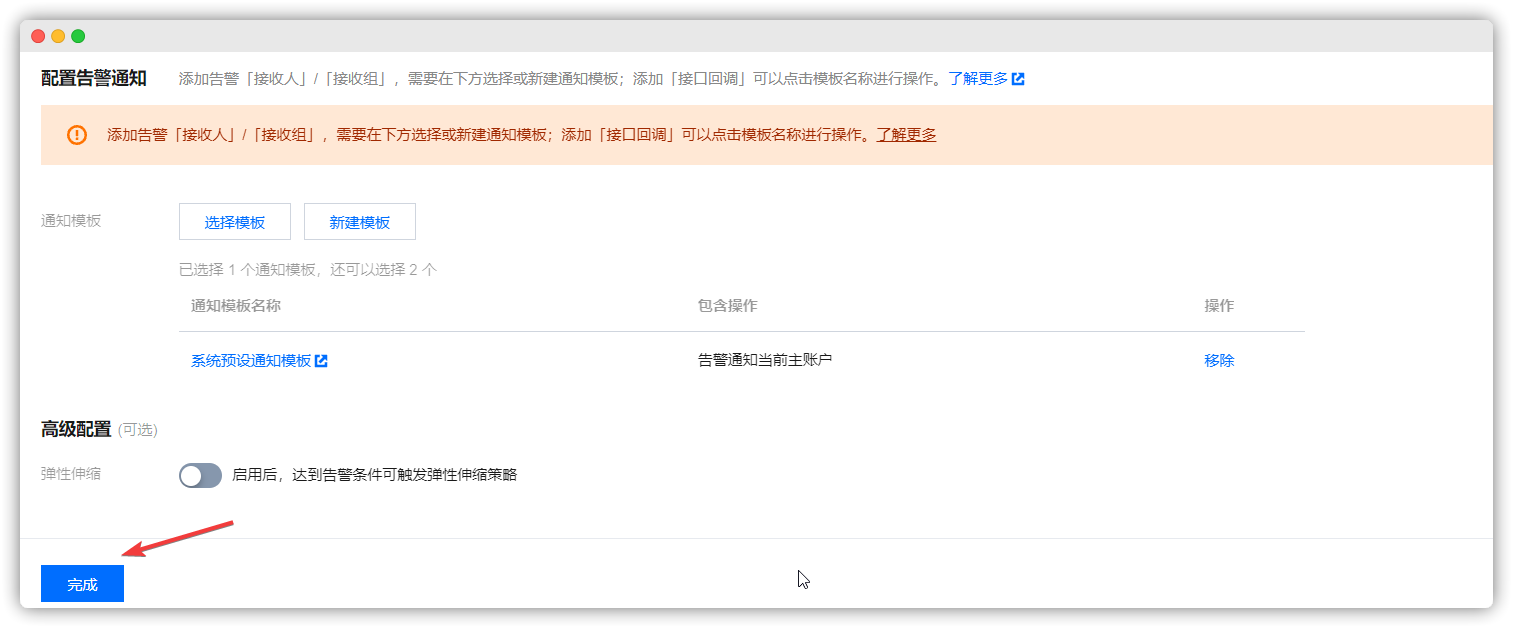
Task: Click the 新建模板 button
Action: pos(359,221)
